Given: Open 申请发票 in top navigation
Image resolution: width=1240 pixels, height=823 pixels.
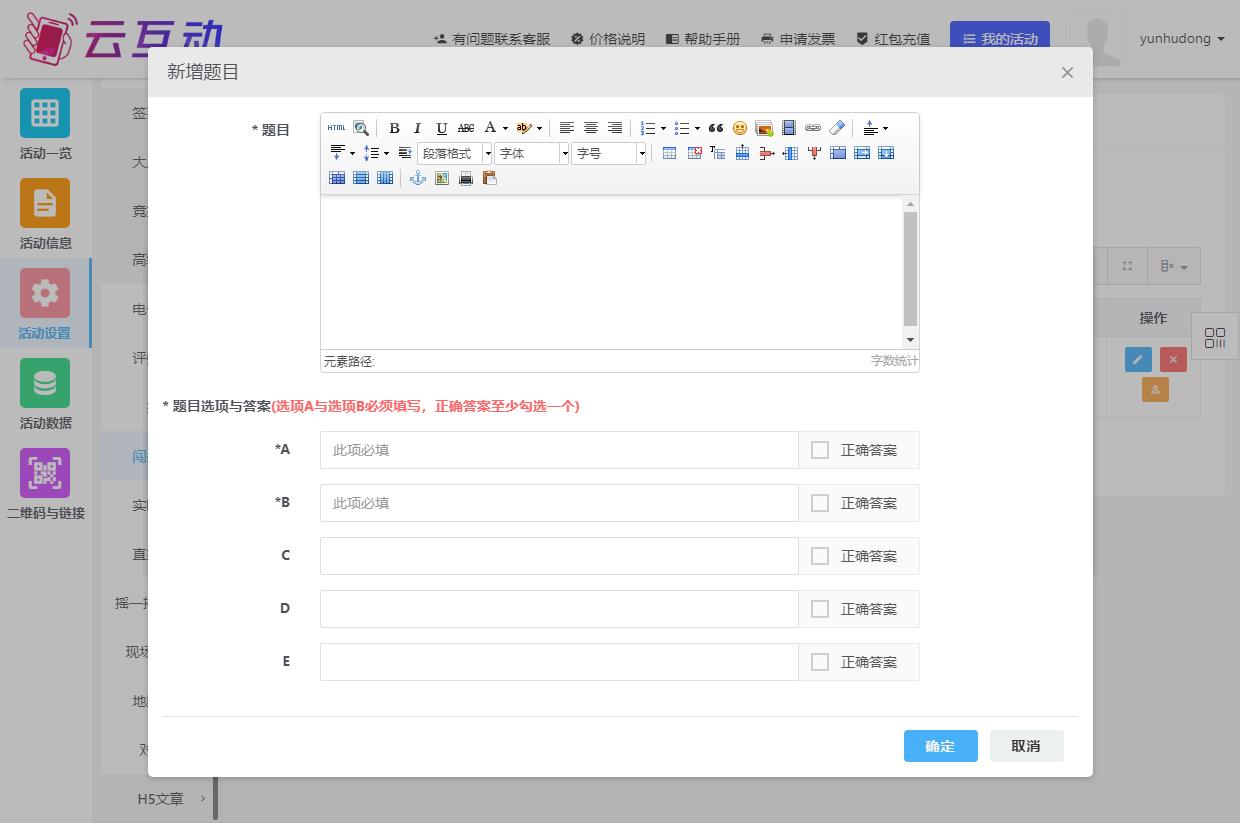Looking at the screenshot, I should (798, 39).
